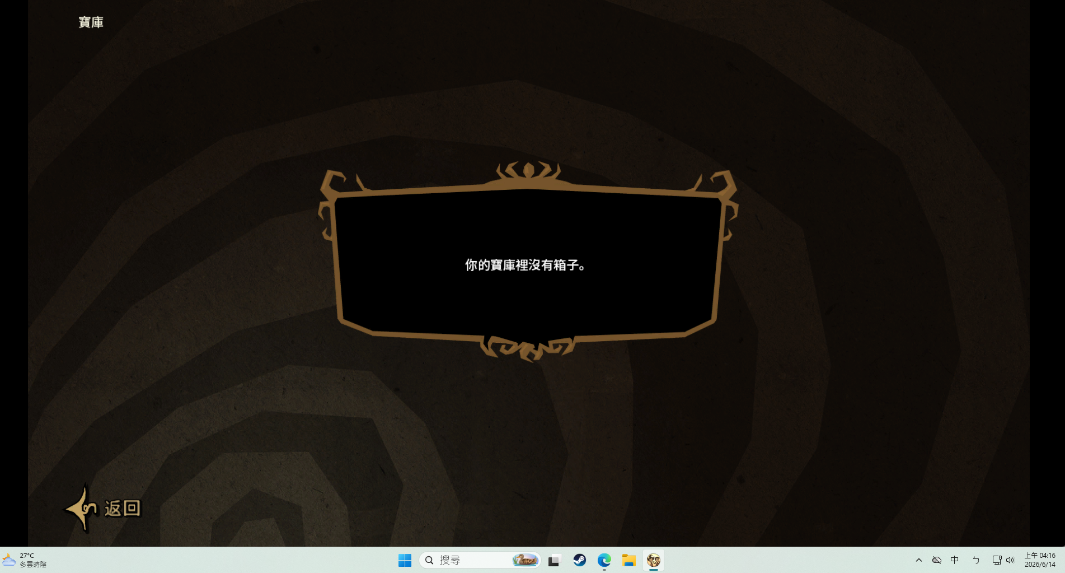Click the 寶庫 title text
Viewport: 1065px width, 573px height.
click(91, 22)
